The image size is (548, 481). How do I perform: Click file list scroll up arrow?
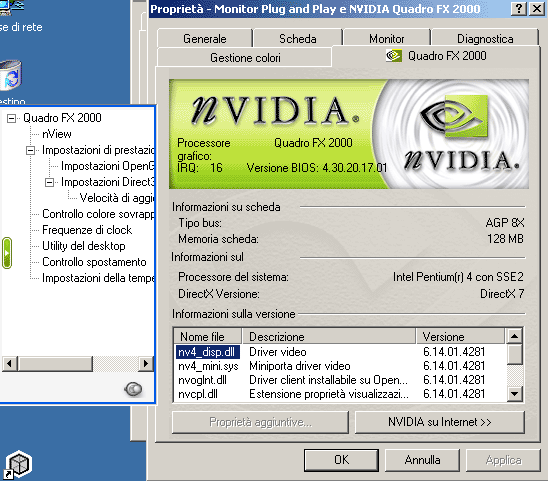click(x=514, y=337)
